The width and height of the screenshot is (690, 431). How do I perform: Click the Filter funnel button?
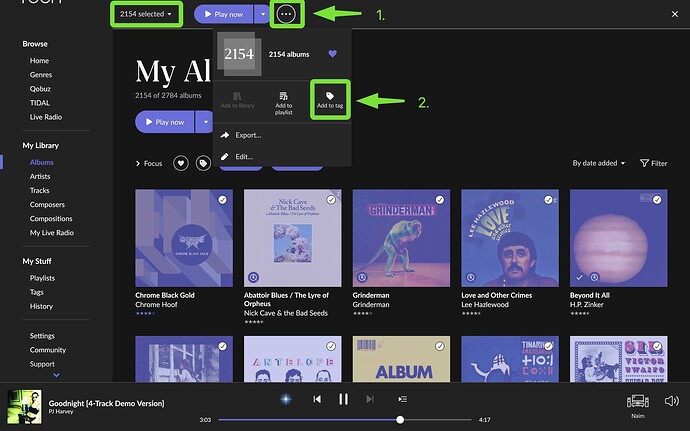[653, 163]
